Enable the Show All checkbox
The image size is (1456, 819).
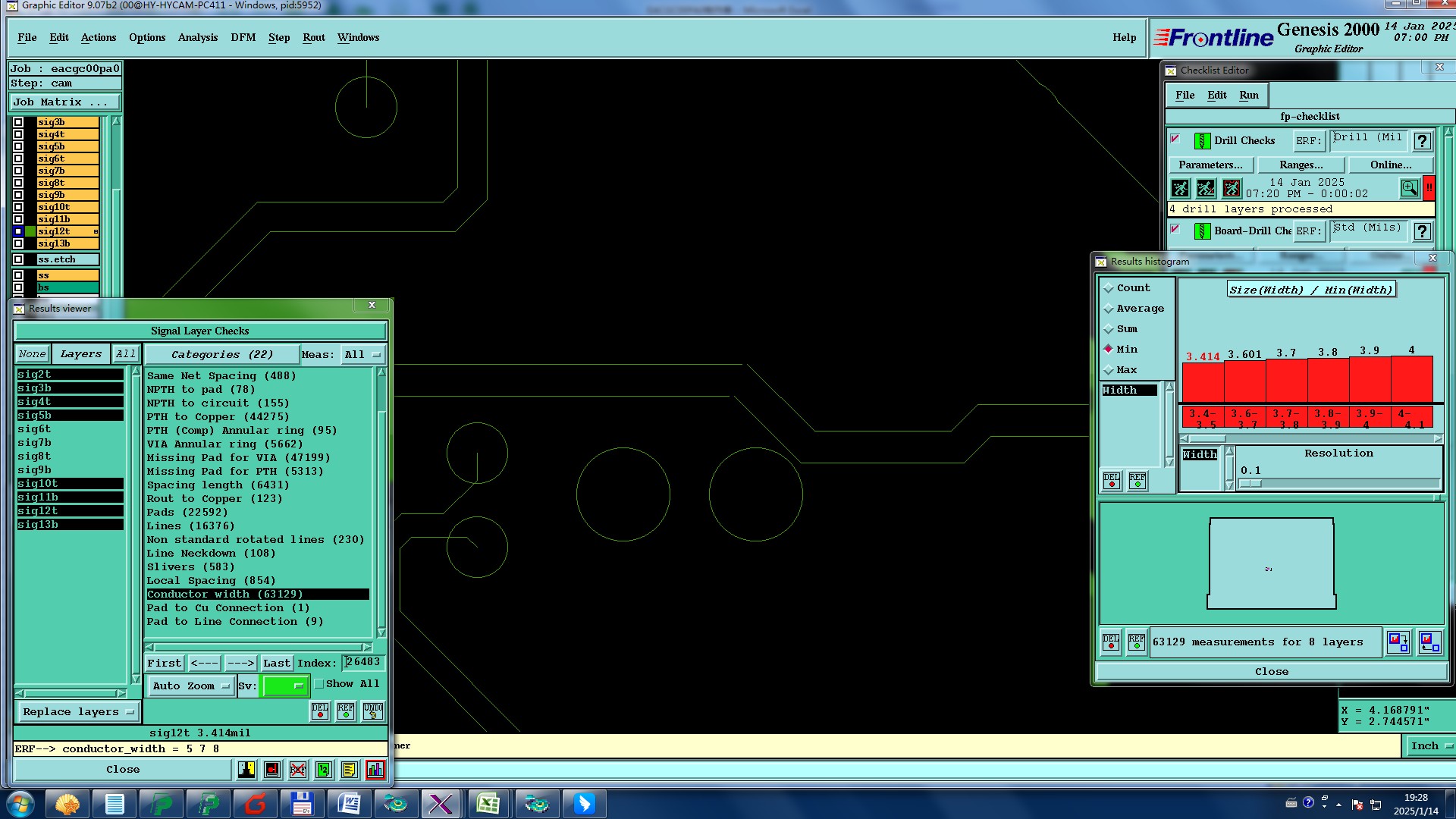coord(319,684)
